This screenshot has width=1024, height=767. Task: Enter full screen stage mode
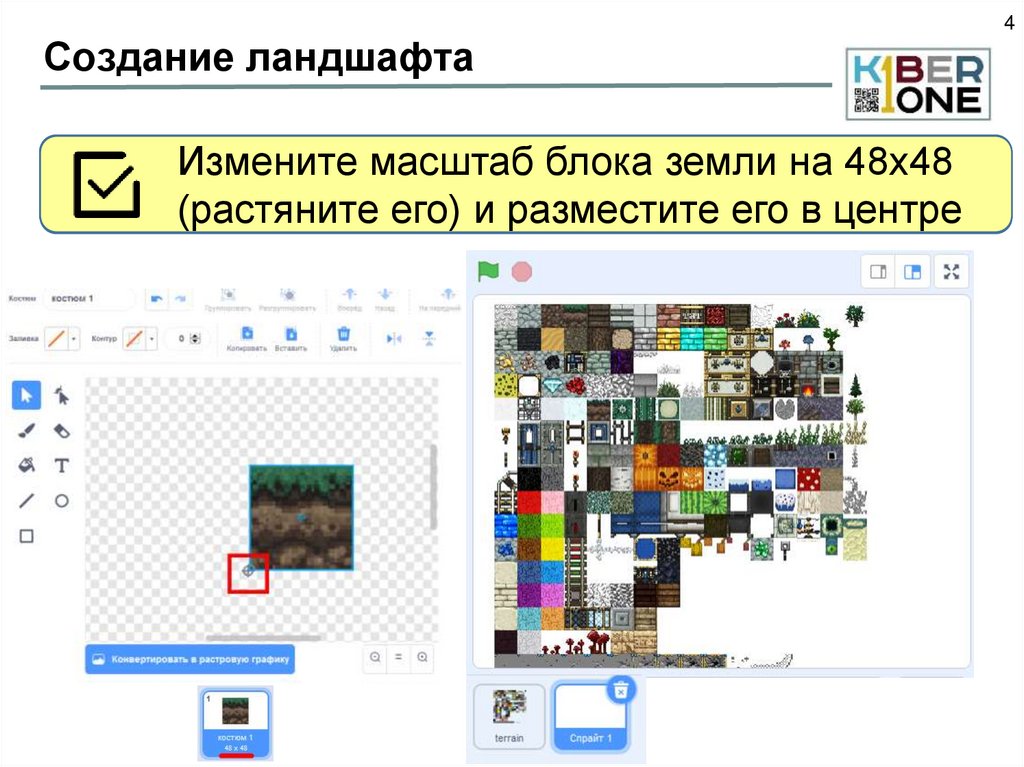coord(952,271)
